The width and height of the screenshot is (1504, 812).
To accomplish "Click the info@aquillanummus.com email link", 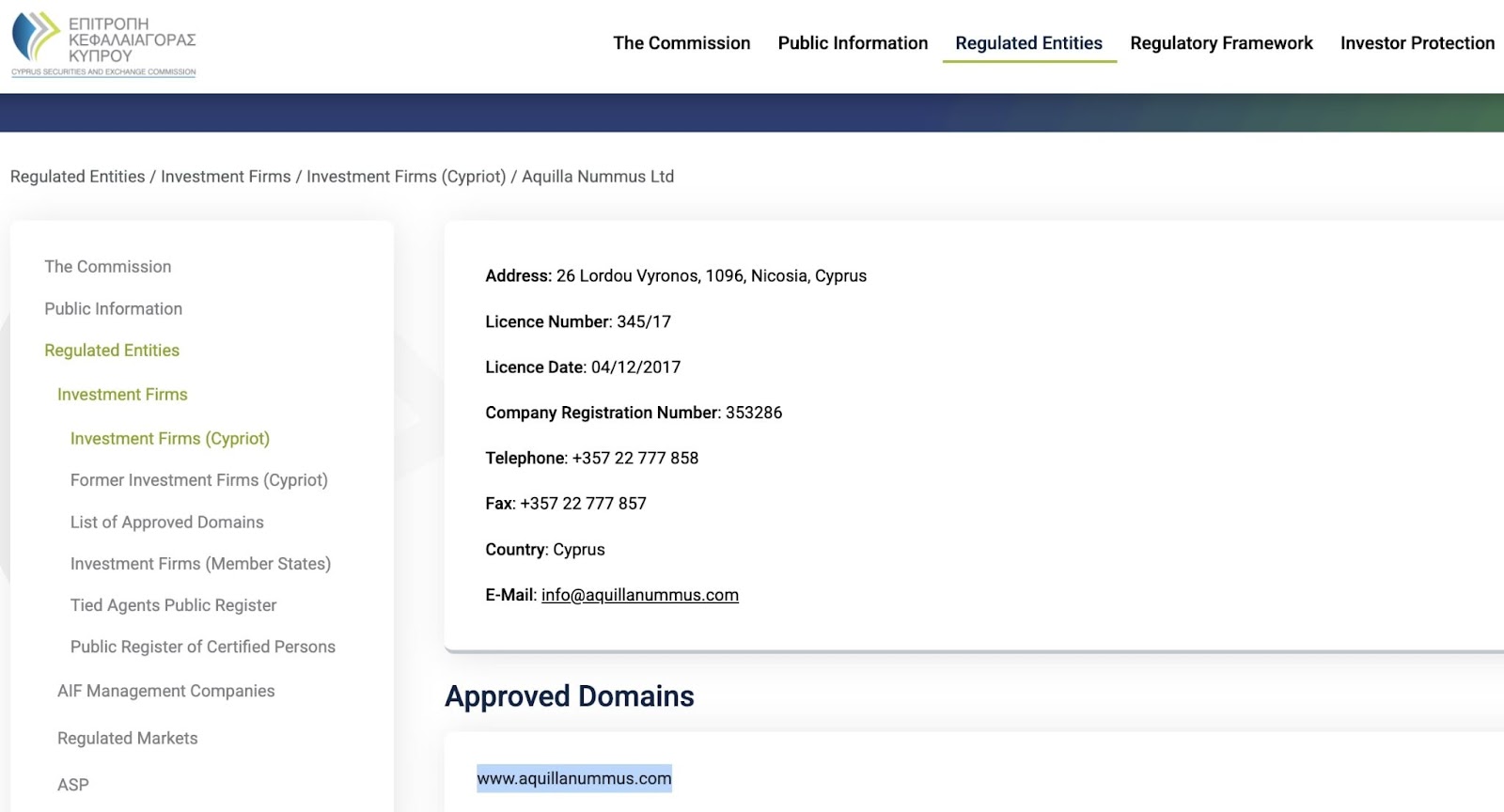I will click(x=640, y=595).
